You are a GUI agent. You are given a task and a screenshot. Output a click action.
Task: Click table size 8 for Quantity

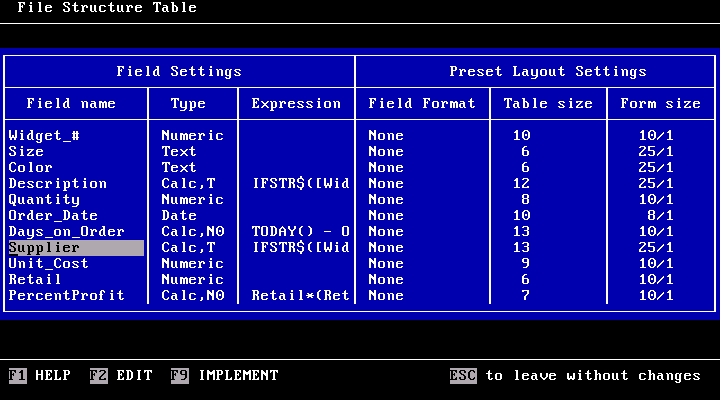526,200
